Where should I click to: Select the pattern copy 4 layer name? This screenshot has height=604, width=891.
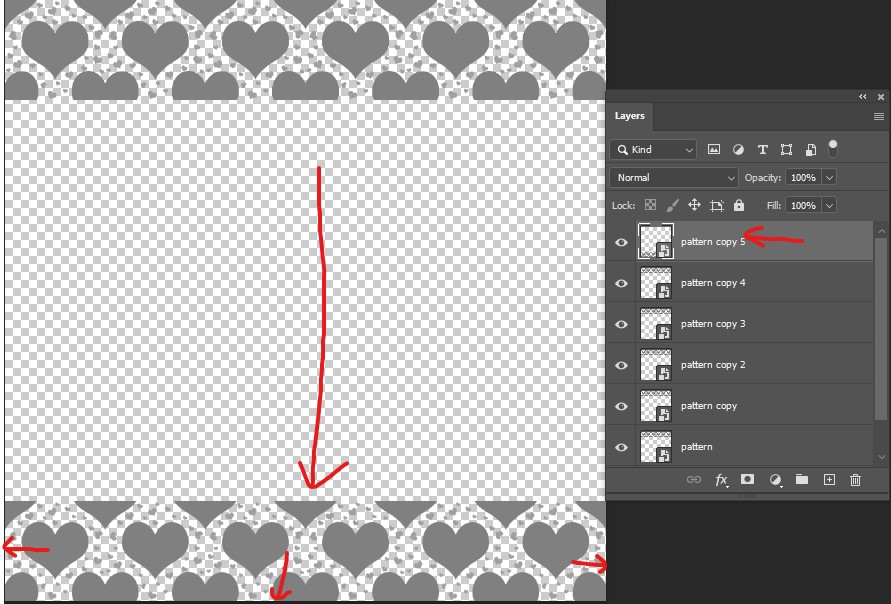tap(713, 283)
